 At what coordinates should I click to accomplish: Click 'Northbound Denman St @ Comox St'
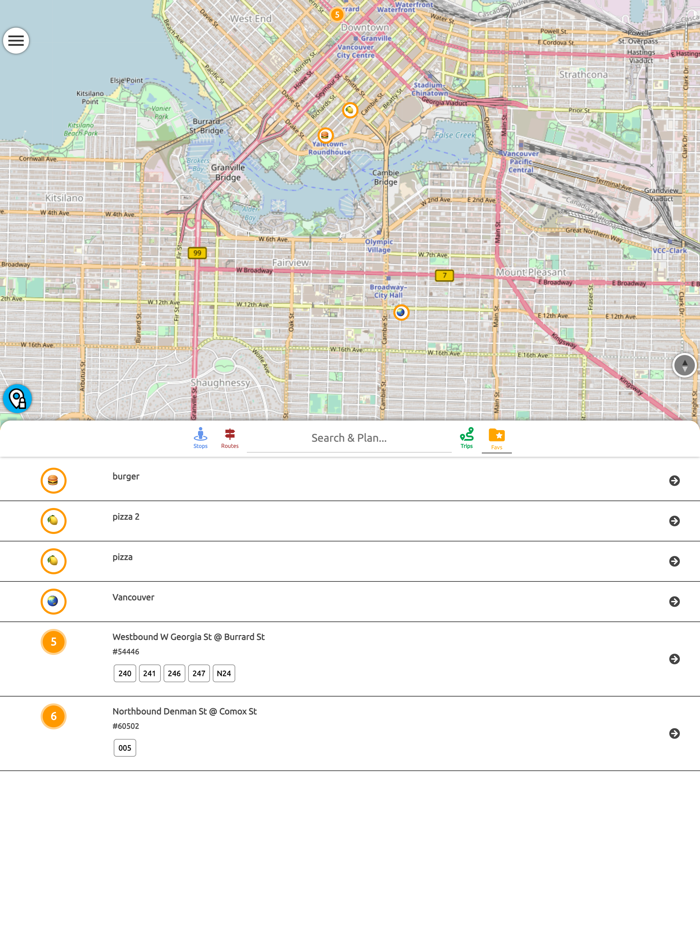[x=184, y=711]
